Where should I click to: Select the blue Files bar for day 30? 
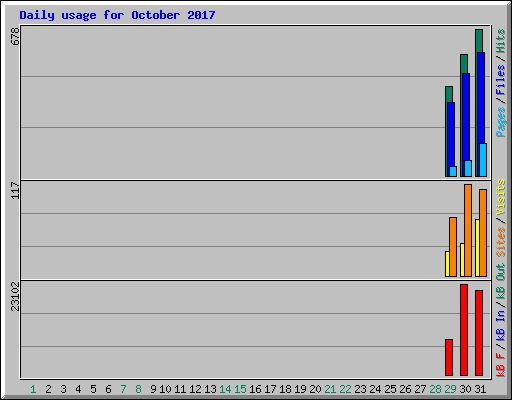pyautogui.click(x=466, y=117)
